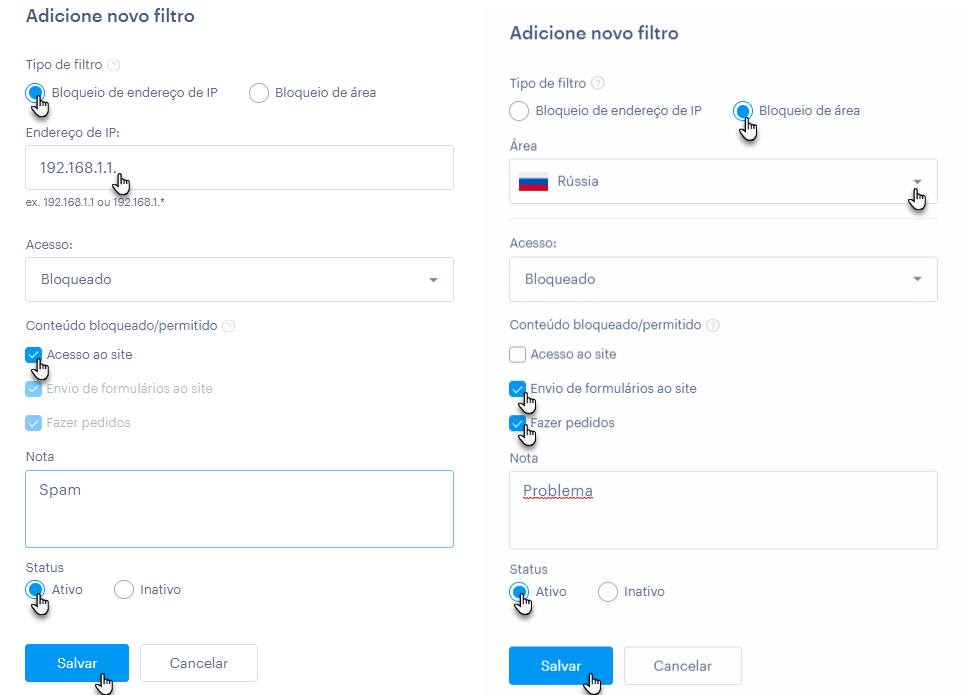Select Ativo status in left form
This screenshot has height=695, width=967.
click(x=36, y=590)
